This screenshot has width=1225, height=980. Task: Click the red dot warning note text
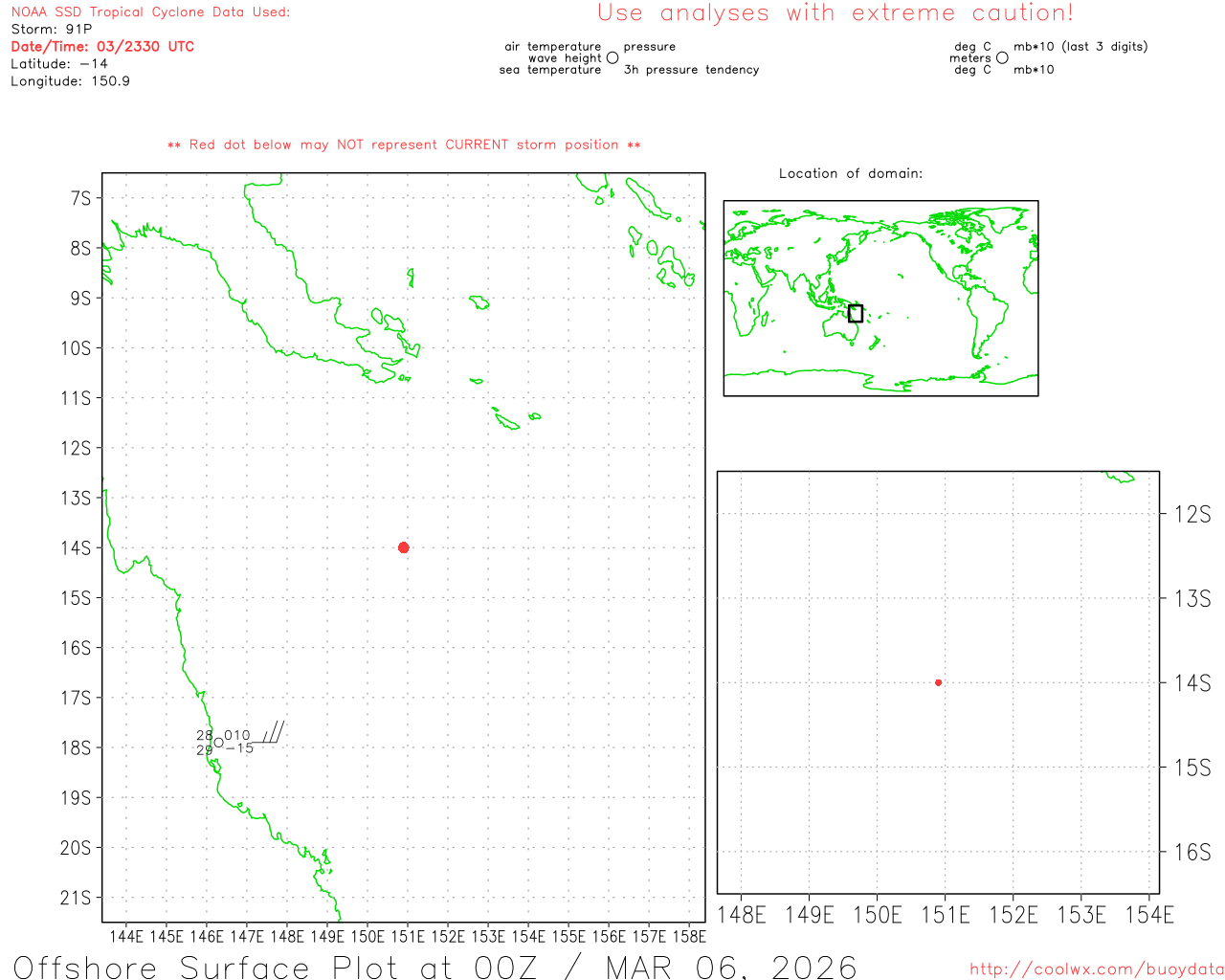click(404, 145)
